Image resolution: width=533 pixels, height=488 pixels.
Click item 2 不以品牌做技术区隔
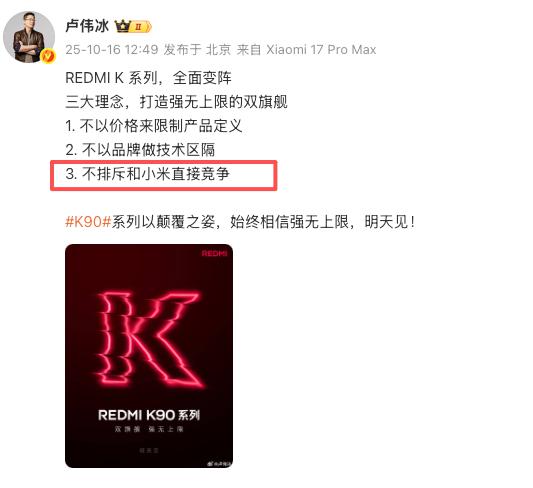tap(140, 150)
